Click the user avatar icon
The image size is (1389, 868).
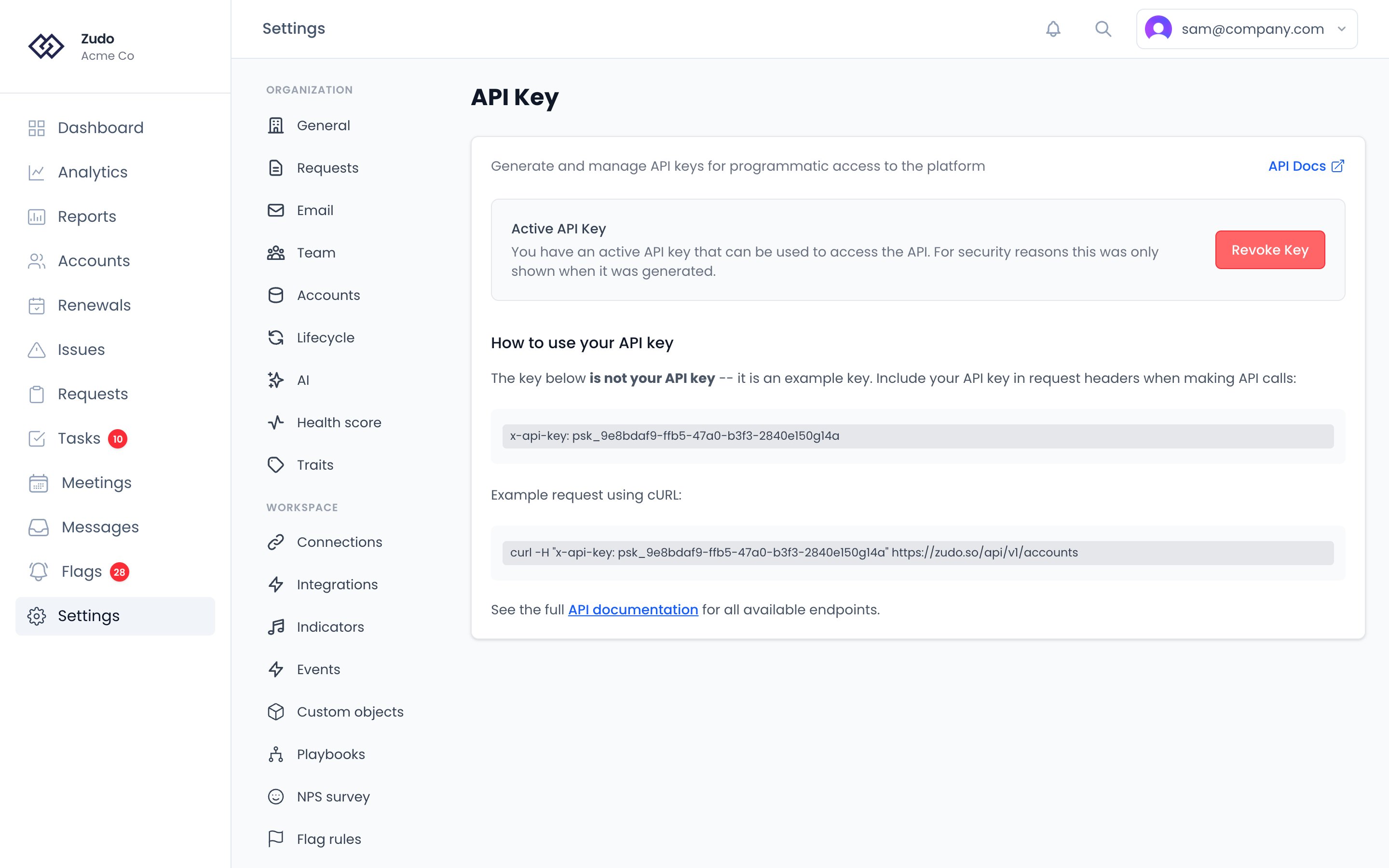[1157, 29]
